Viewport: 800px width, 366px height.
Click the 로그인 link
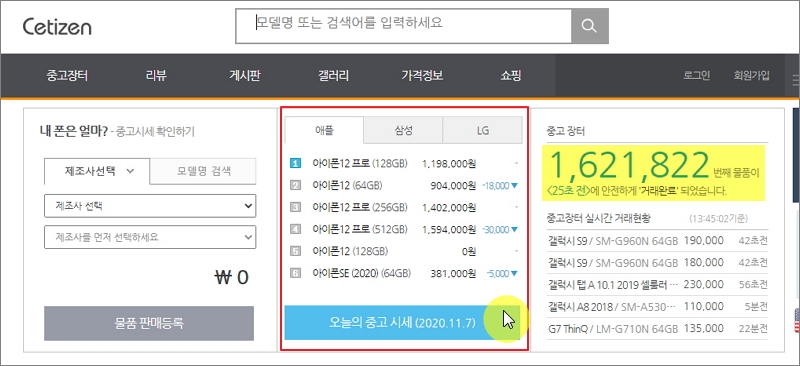pos(696,76)
